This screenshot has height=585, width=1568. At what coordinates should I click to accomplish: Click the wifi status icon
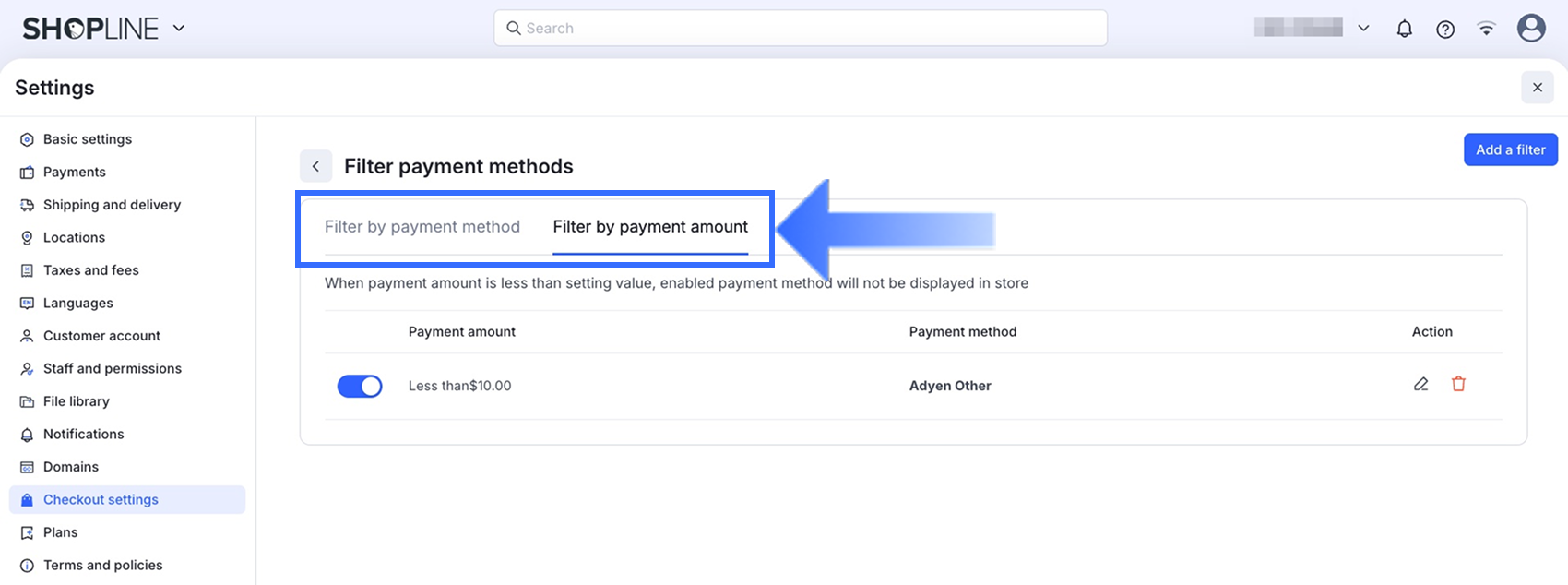(x=1486, y=29)
